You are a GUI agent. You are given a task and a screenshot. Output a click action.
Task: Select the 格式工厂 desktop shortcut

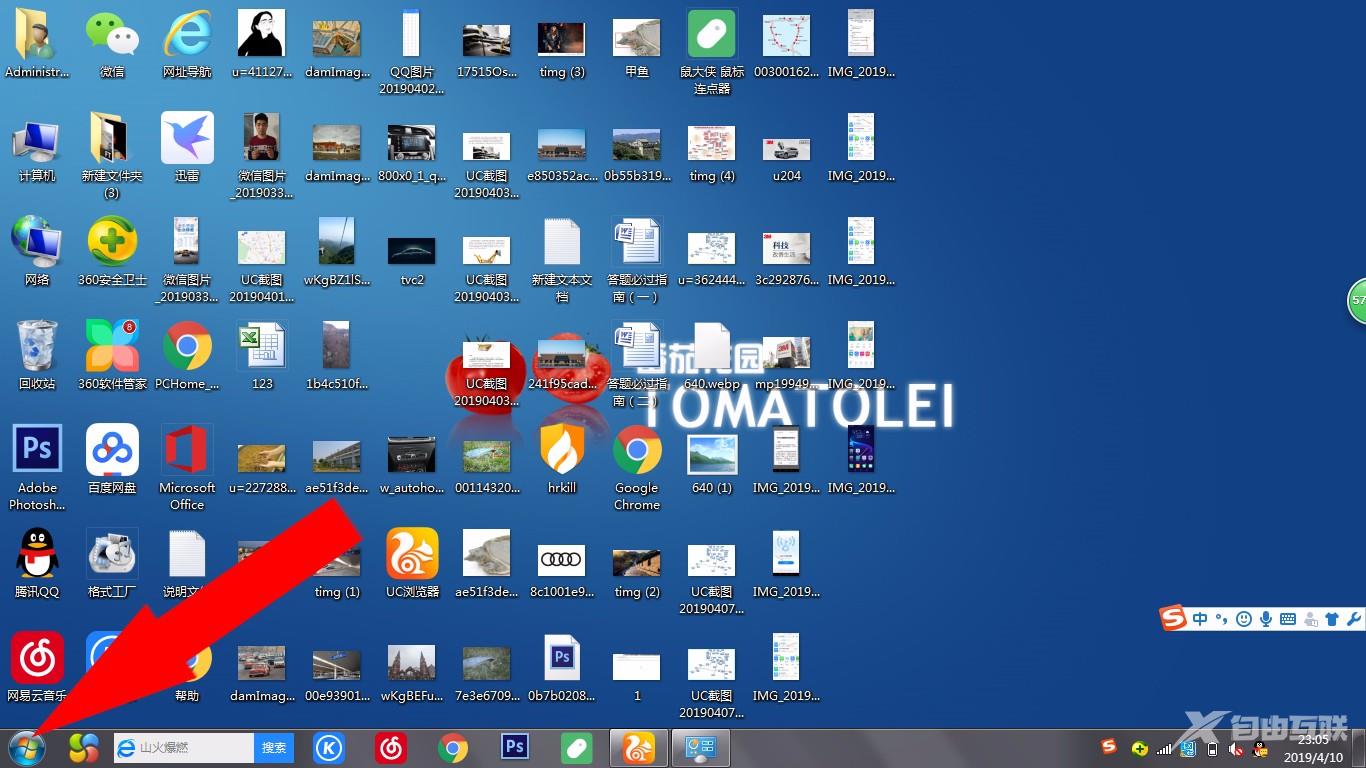click(x=112, y=565)
